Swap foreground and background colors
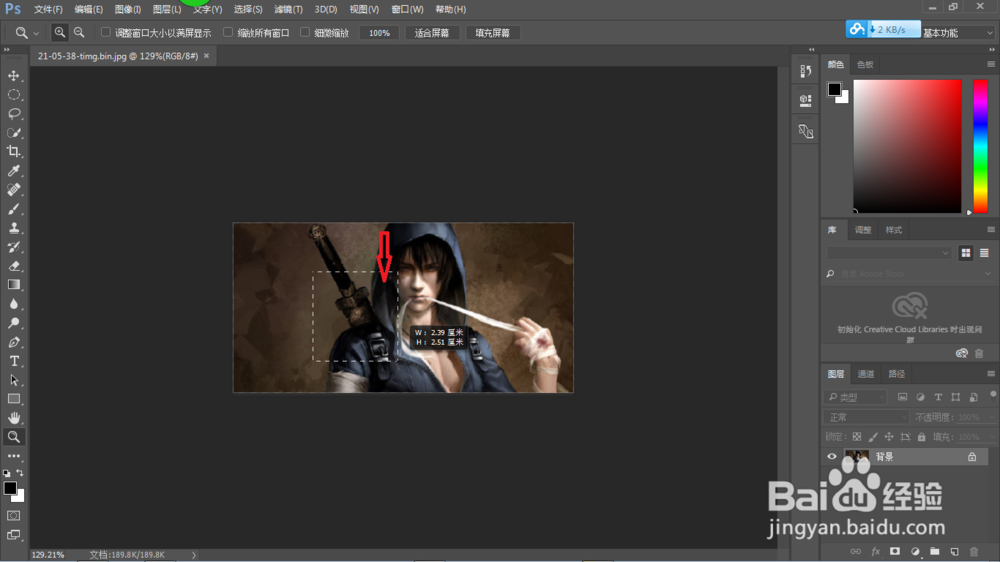The image size is (1000, 562). pyautogui.click(x=20, y=473)
